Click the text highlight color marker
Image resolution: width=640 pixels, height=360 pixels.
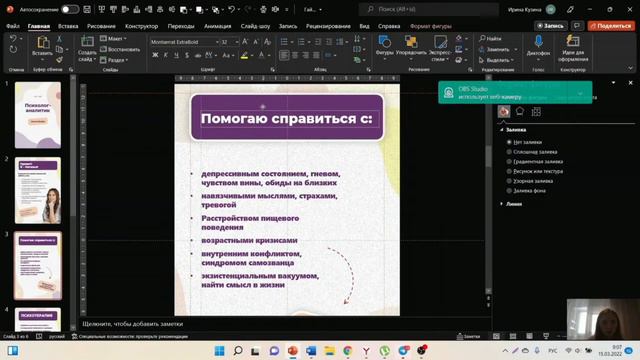[244, 55]
